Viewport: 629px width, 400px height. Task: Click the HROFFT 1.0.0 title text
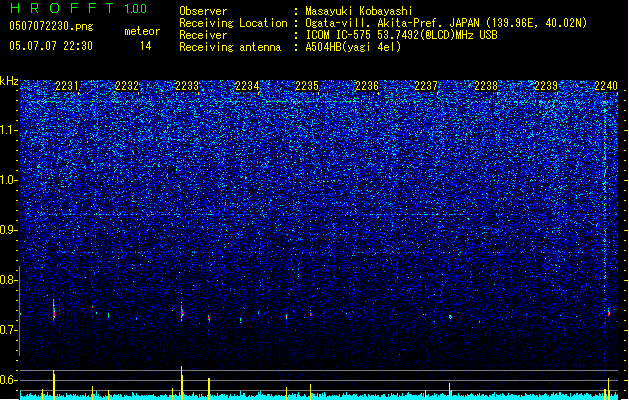click(78, 8)
